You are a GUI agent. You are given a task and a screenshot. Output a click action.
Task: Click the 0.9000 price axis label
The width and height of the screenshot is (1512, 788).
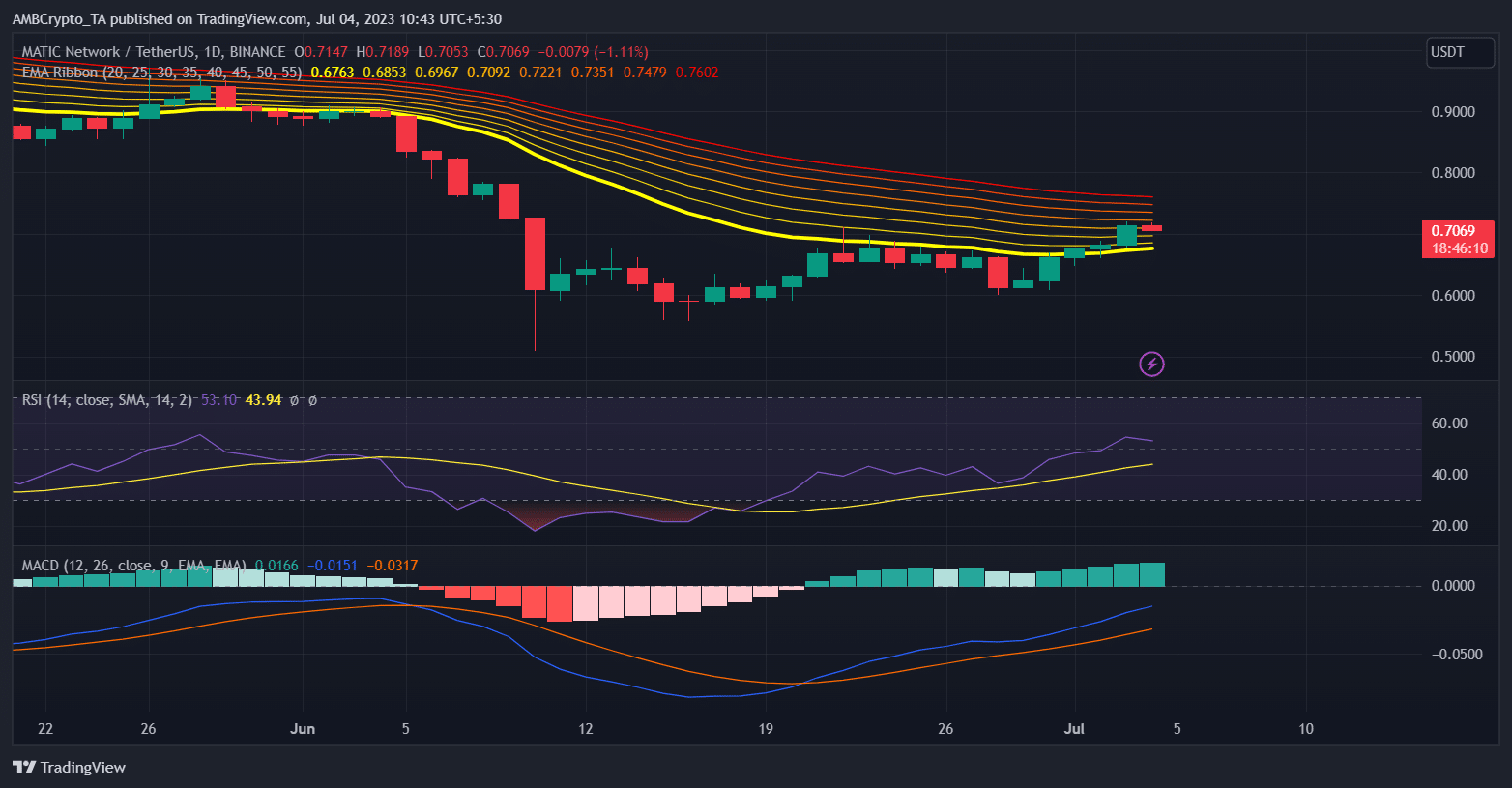click(1453, 112)
